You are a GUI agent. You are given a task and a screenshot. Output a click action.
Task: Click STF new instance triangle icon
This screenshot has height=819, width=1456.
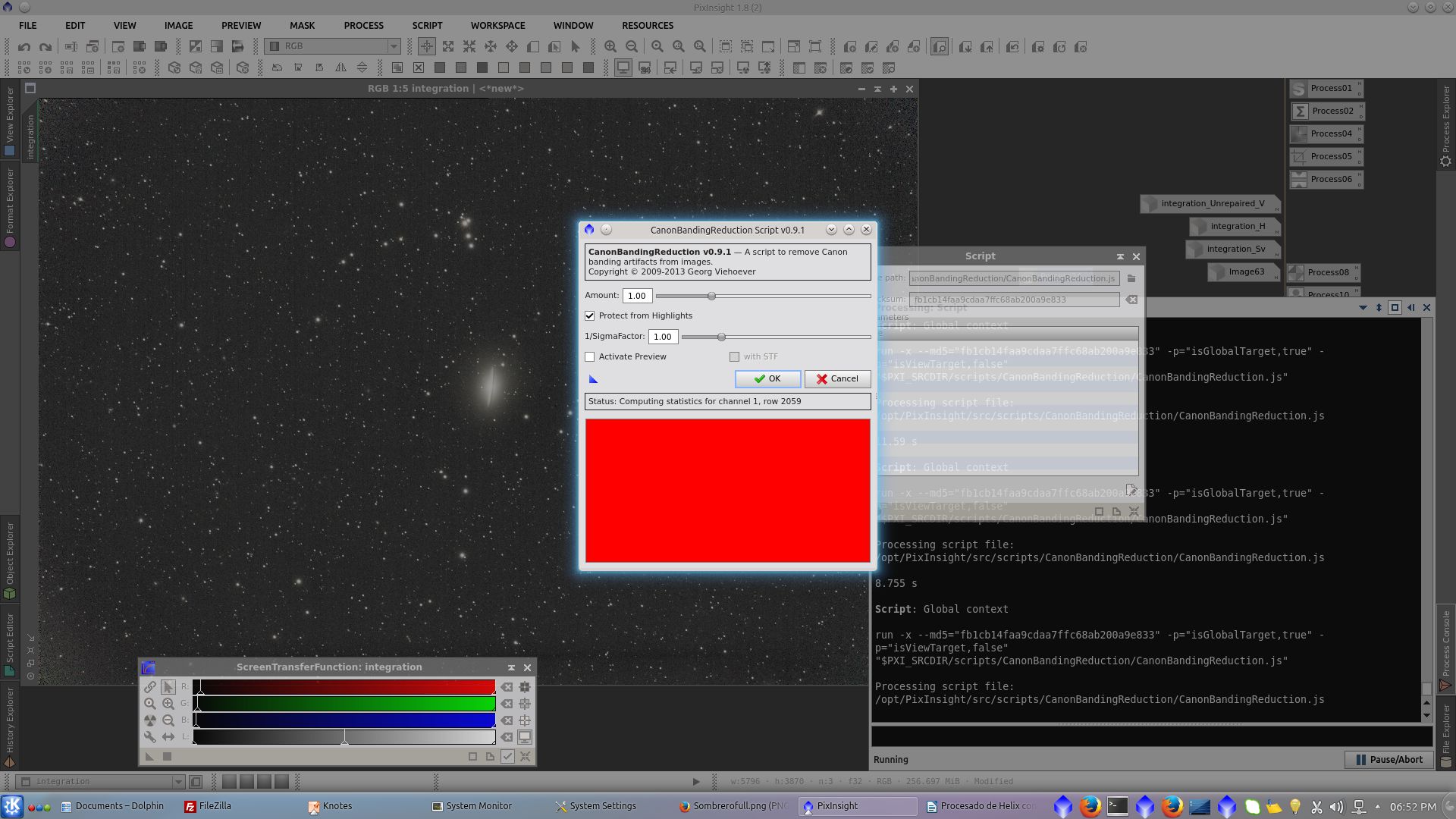pyautogui.click(x=149, y=756)
